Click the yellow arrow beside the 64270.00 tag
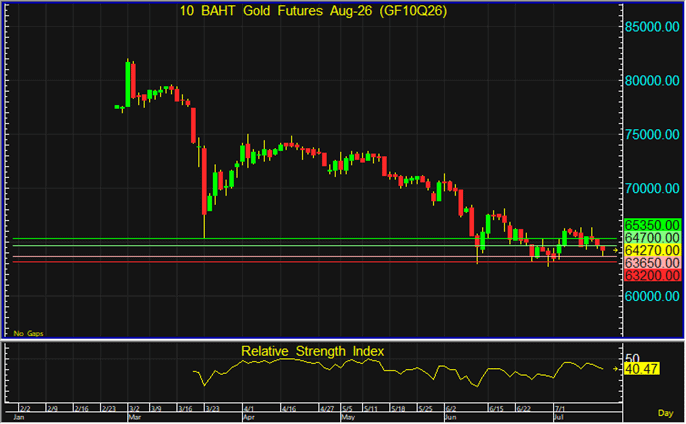Viewport: 686px width, 424px height. pos(615,250)
